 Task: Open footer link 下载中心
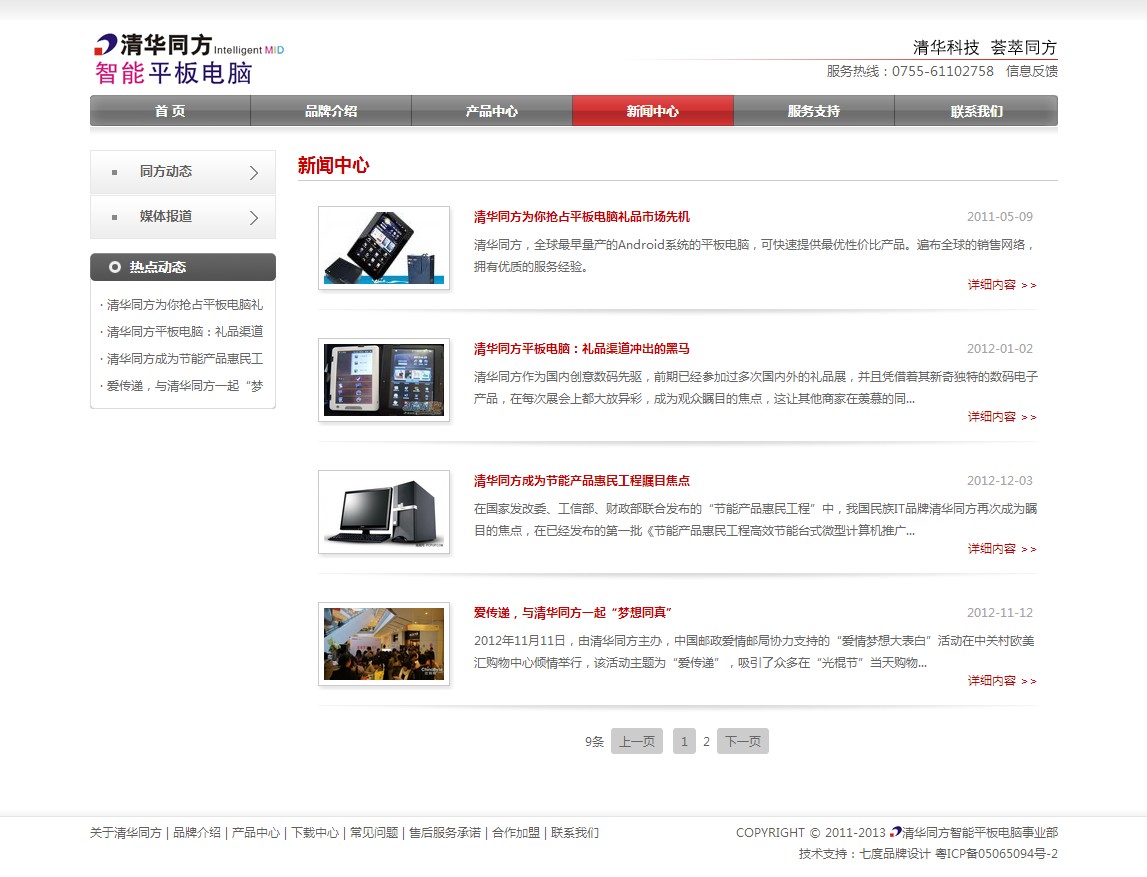pos(315,832)
